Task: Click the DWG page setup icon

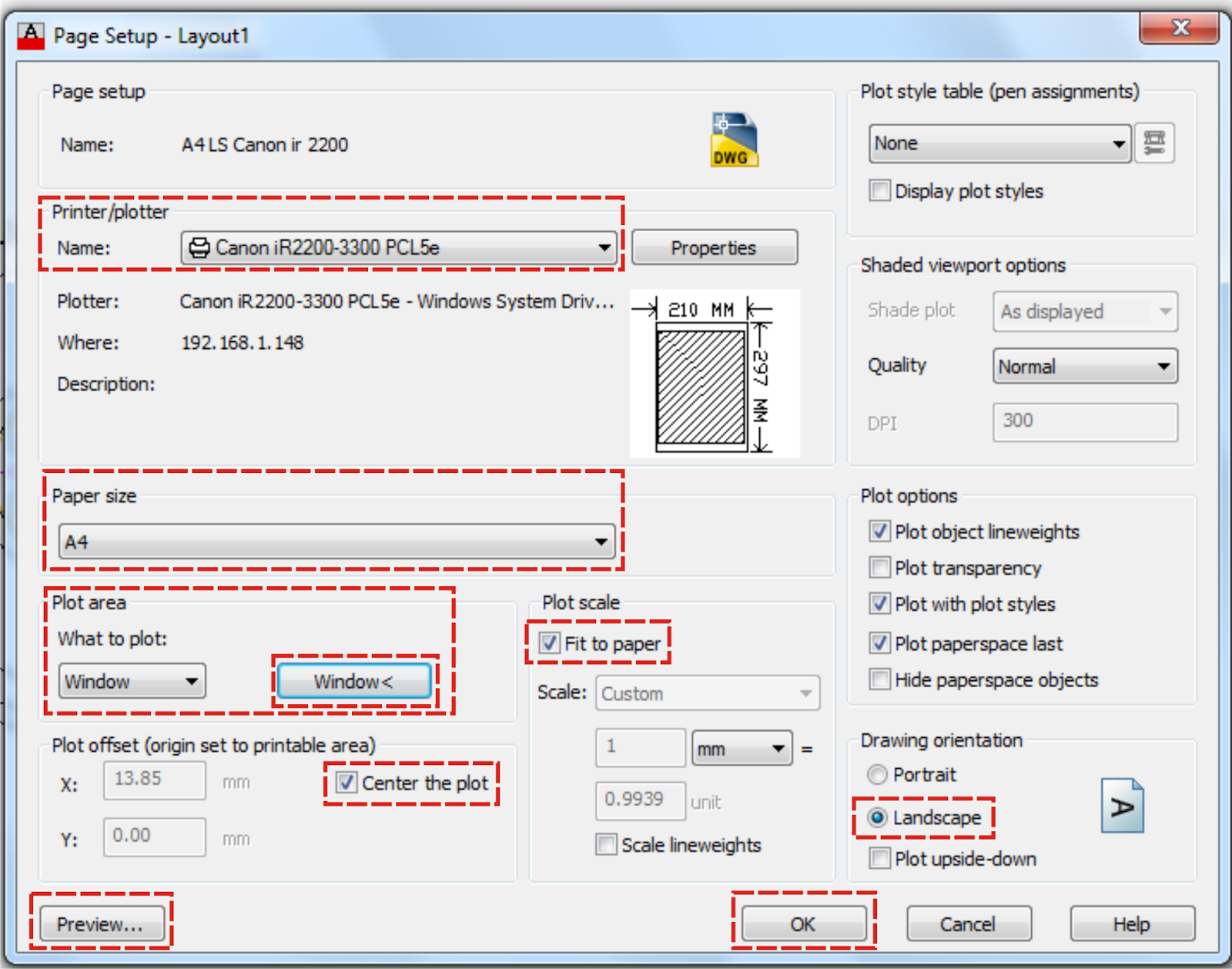Action: tap(734, 139)
